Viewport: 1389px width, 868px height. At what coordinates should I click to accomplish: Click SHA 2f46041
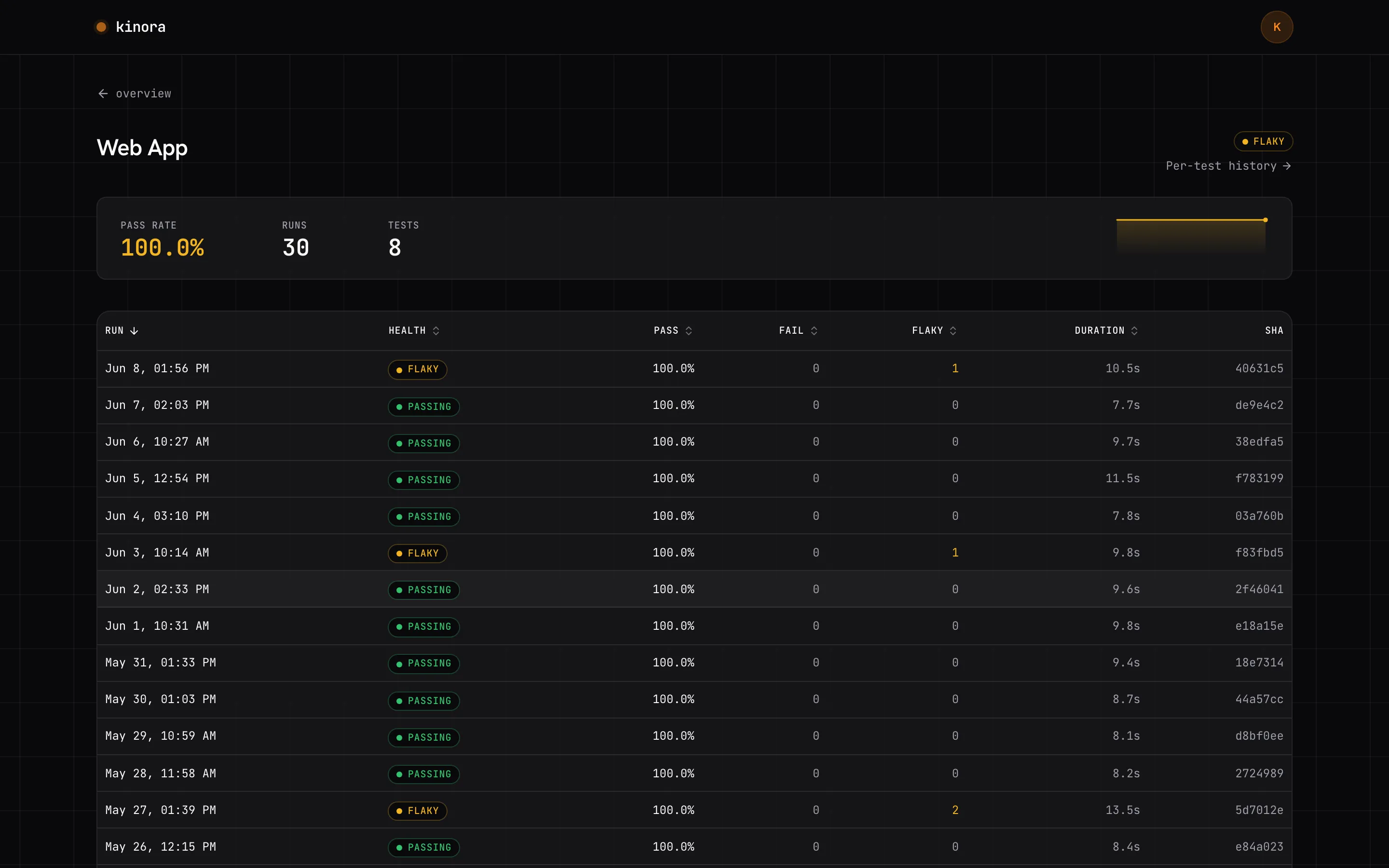[1259, 590]
